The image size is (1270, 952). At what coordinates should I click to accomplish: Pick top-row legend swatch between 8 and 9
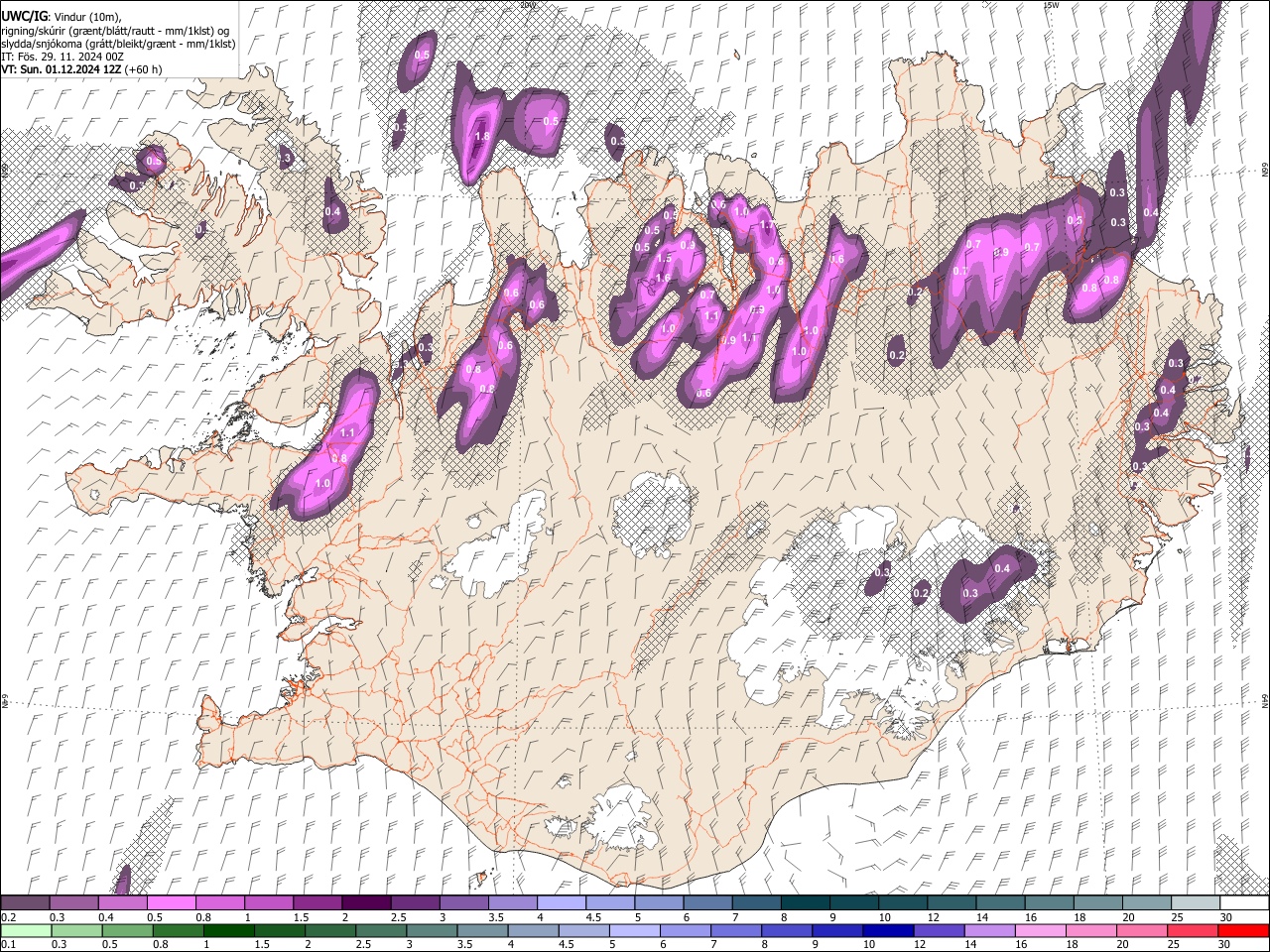click(x=806, y=903)
